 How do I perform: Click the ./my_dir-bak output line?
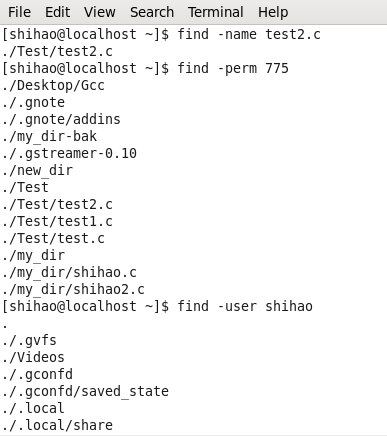click(x=49, y=136)
